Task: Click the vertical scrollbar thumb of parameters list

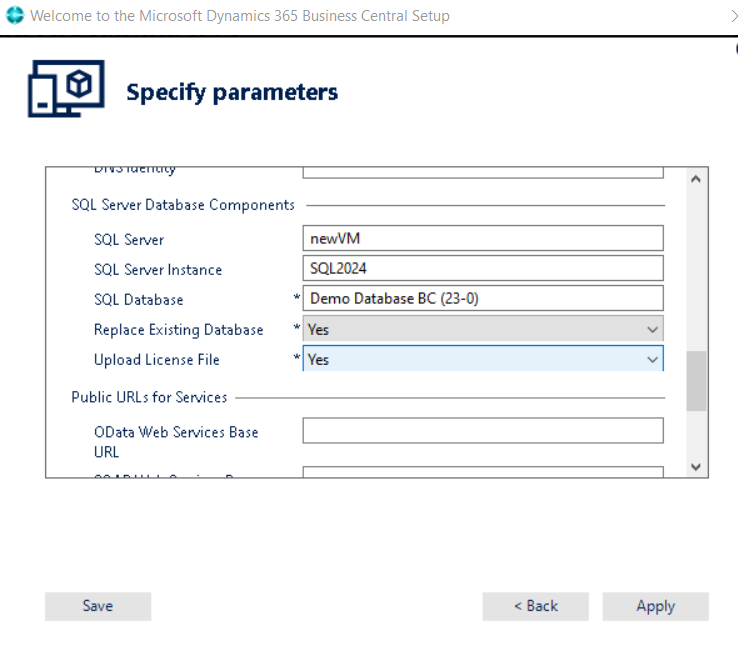Action: coord(696,381)
